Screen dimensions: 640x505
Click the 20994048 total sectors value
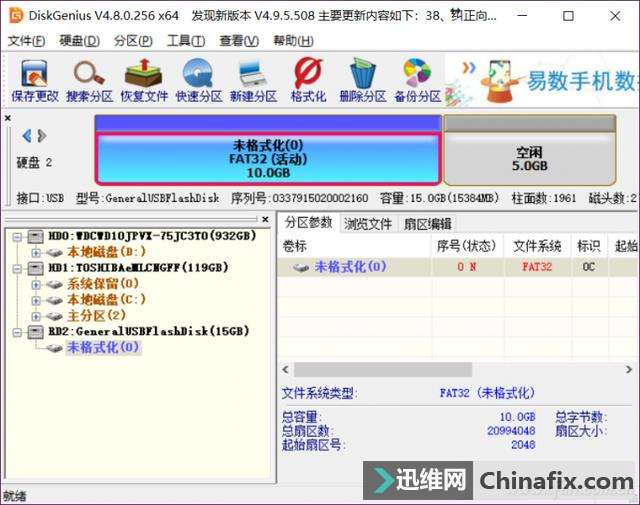click(x=511, y=431)
